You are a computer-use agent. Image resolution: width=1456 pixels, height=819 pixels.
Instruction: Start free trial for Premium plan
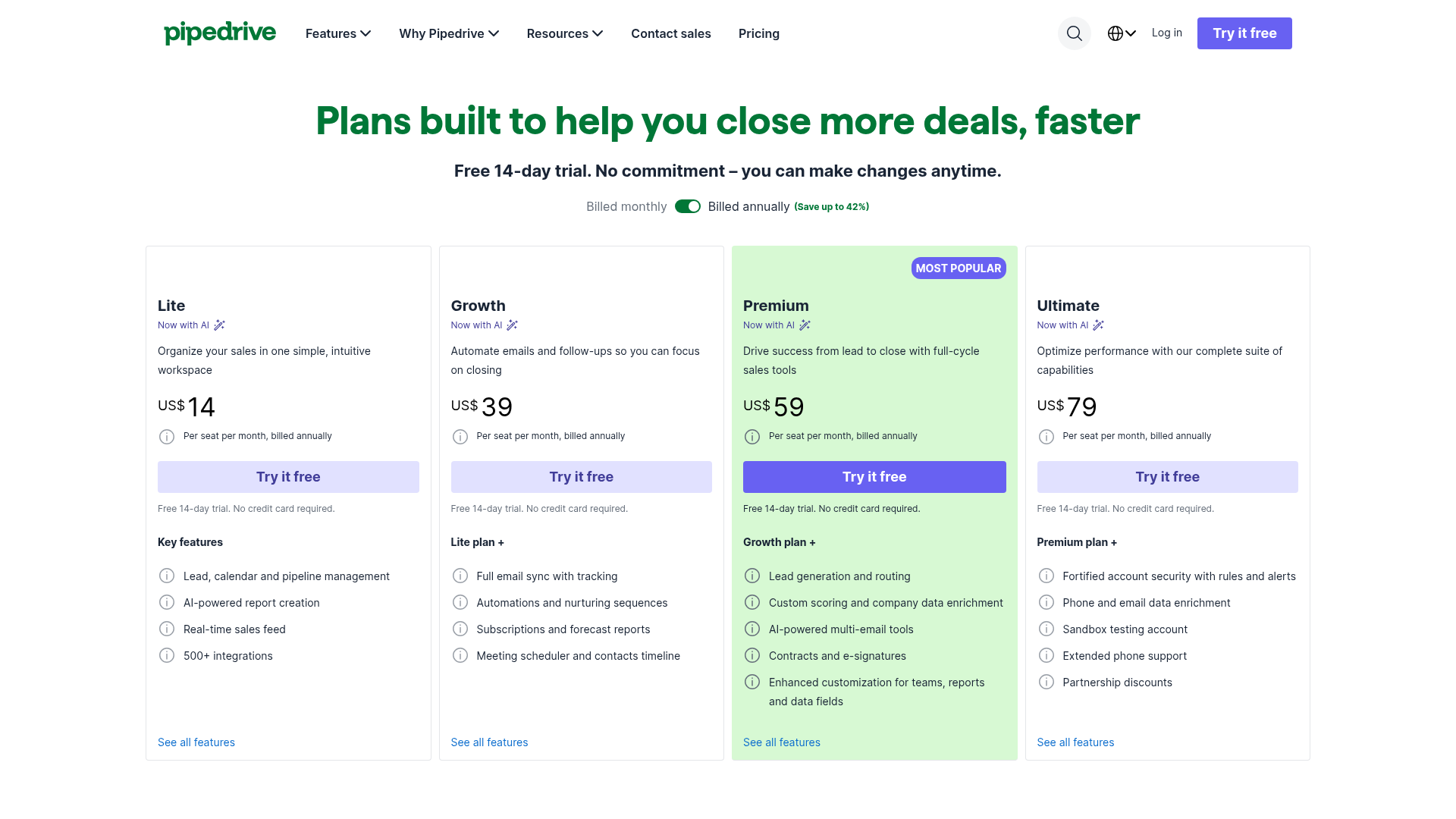874,477
